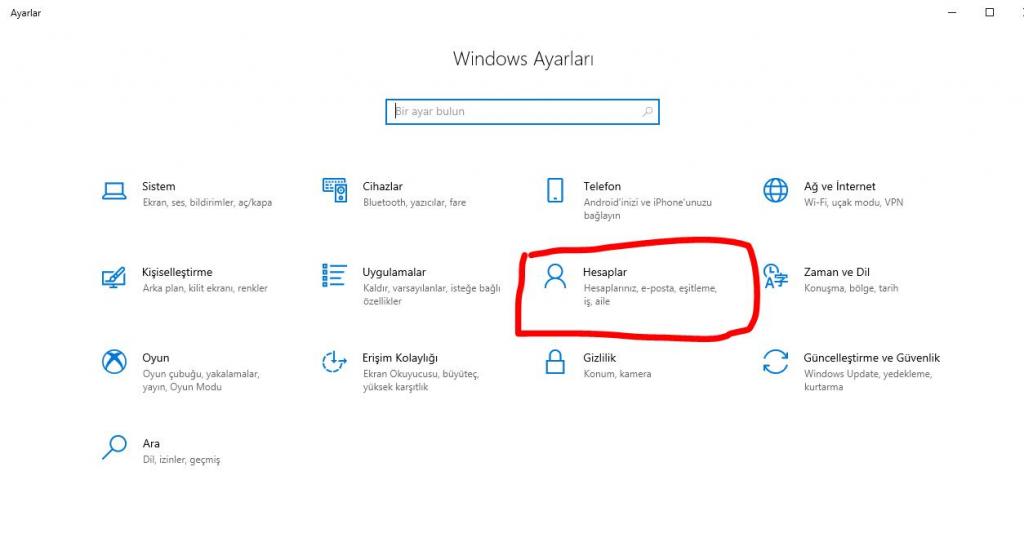The width and height of the screenshot is (1024, 538).
Task: Select the Zaman ve Dil icon
Action: pyautogui.click(x=776, y=276)
